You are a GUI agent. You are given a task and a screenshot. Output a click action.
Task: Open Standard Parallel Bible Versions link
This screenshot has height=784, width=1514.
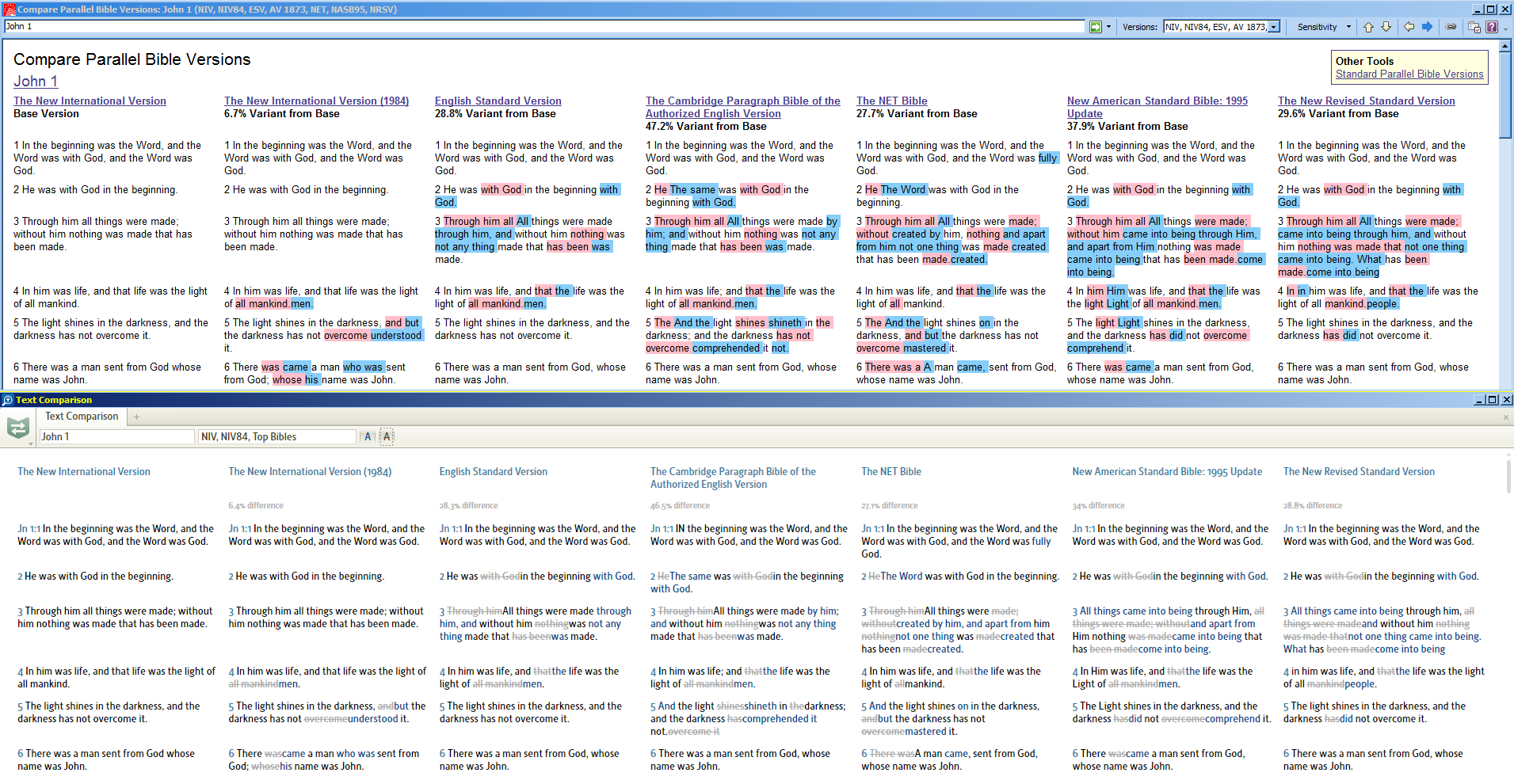click(1409, 74)
